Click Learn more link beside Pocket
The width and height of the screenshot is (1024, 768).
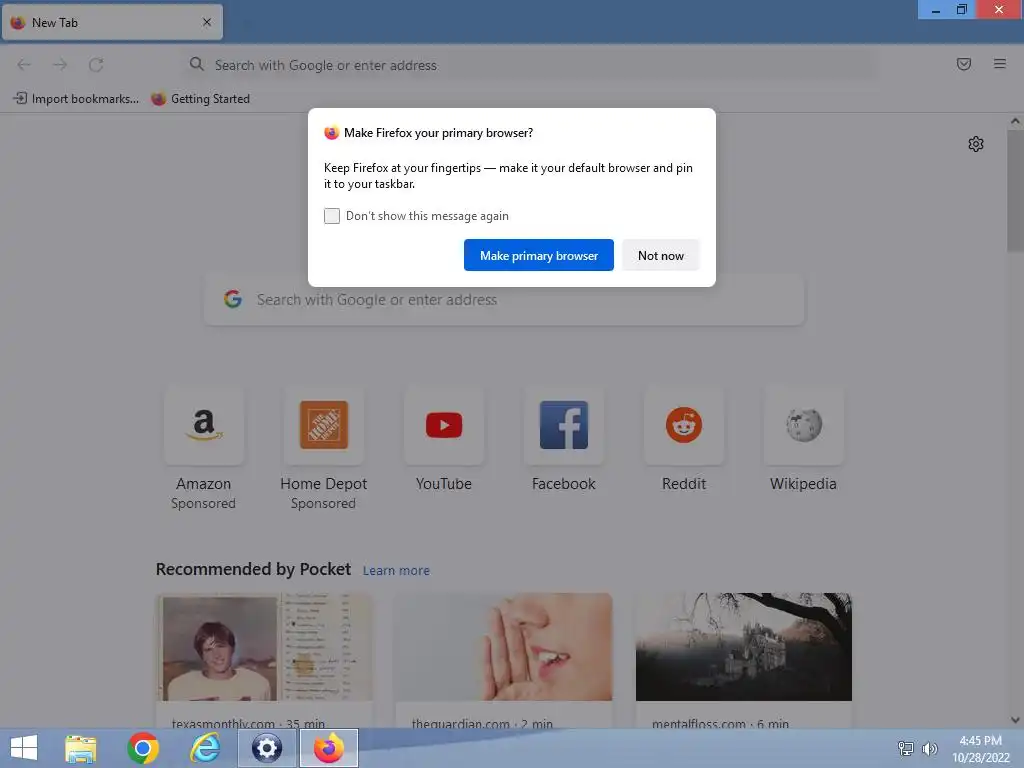click(396, 571)
